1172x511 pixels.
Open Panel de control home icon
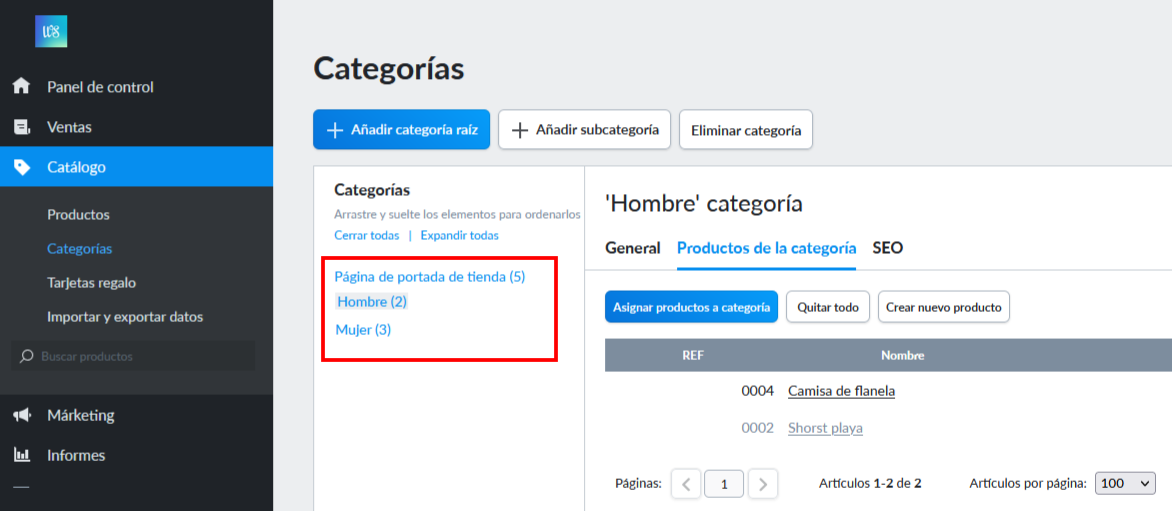click(22, 87)
